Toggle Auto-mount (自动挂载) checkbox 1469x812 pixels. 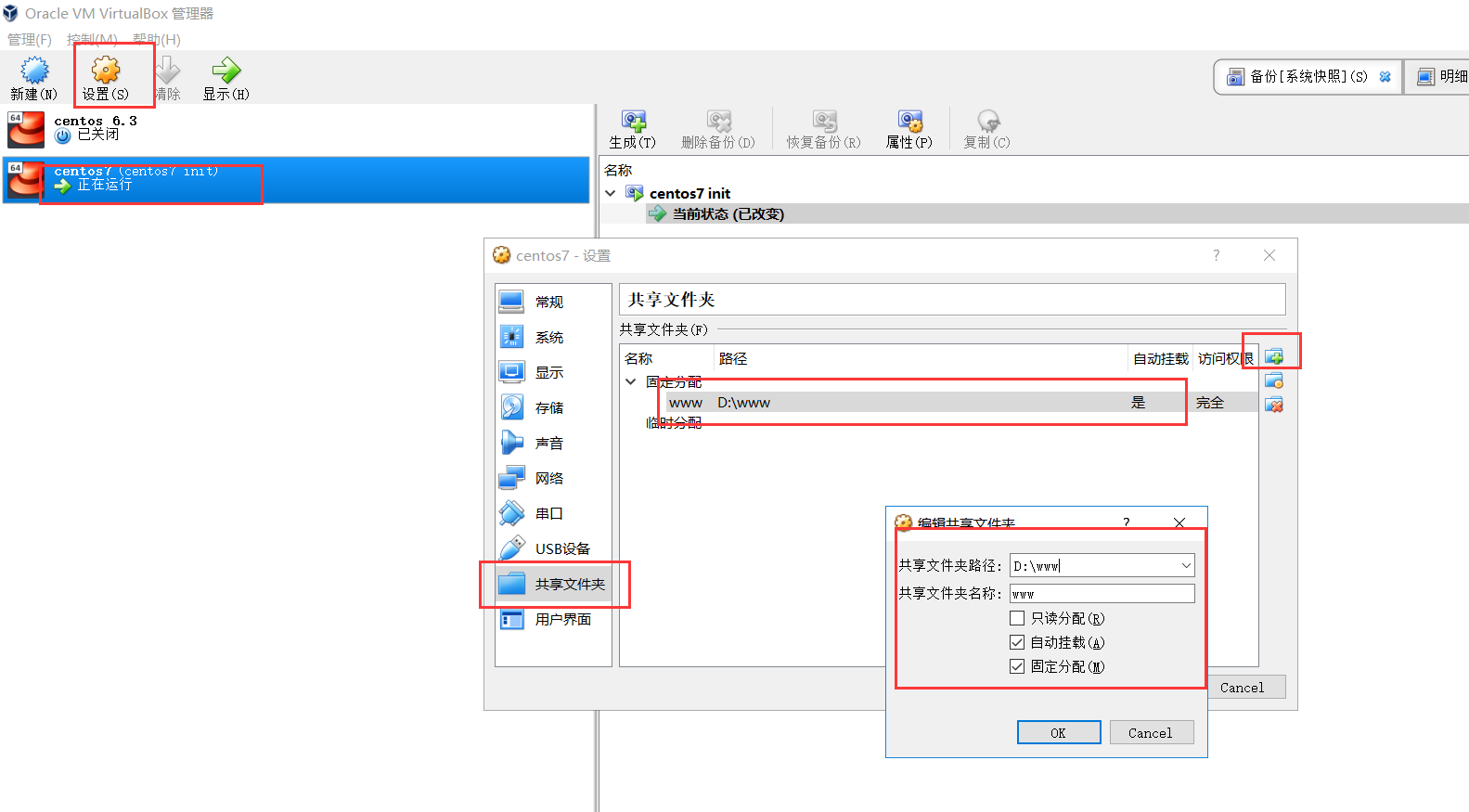point(1017,642)
